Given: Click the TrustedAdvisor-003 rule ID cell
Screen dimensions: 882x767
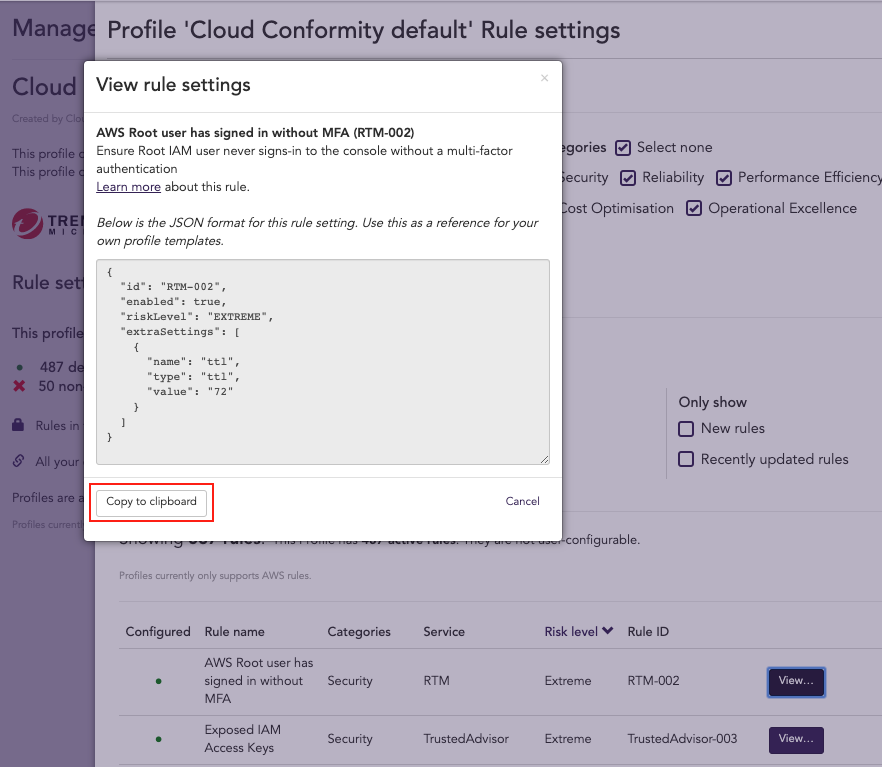Looking at the screenshot, I should (682, 738).
